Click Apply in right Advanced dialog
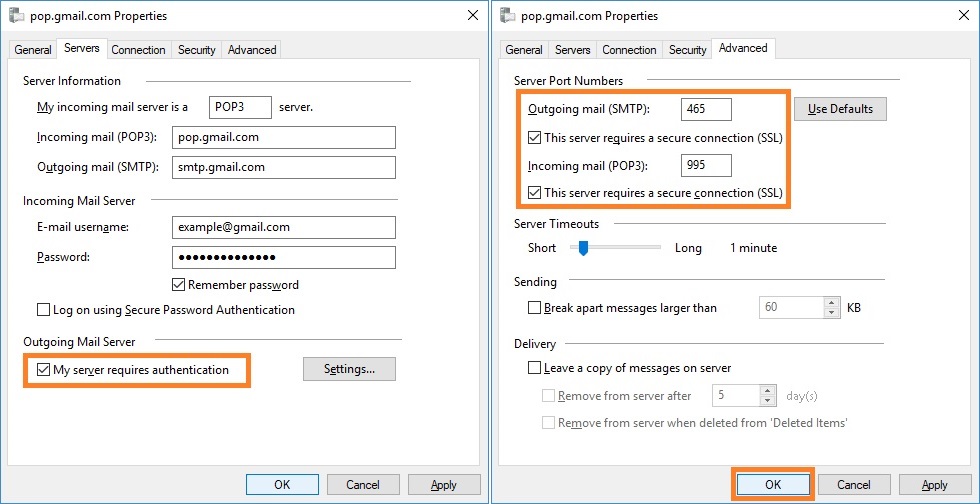 [935, 485]
